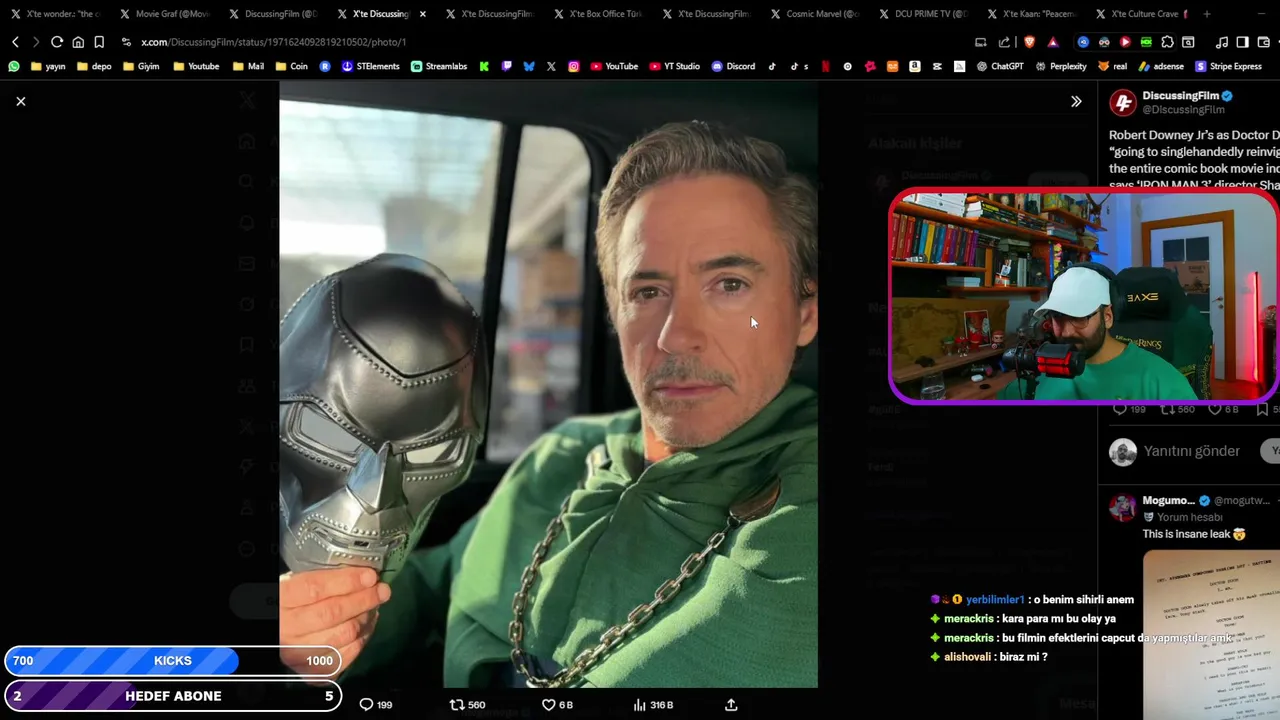Open the Twitch bookmark icon
The height and width of the screenshot is (720, 1280).
click(x=507, y=66)
